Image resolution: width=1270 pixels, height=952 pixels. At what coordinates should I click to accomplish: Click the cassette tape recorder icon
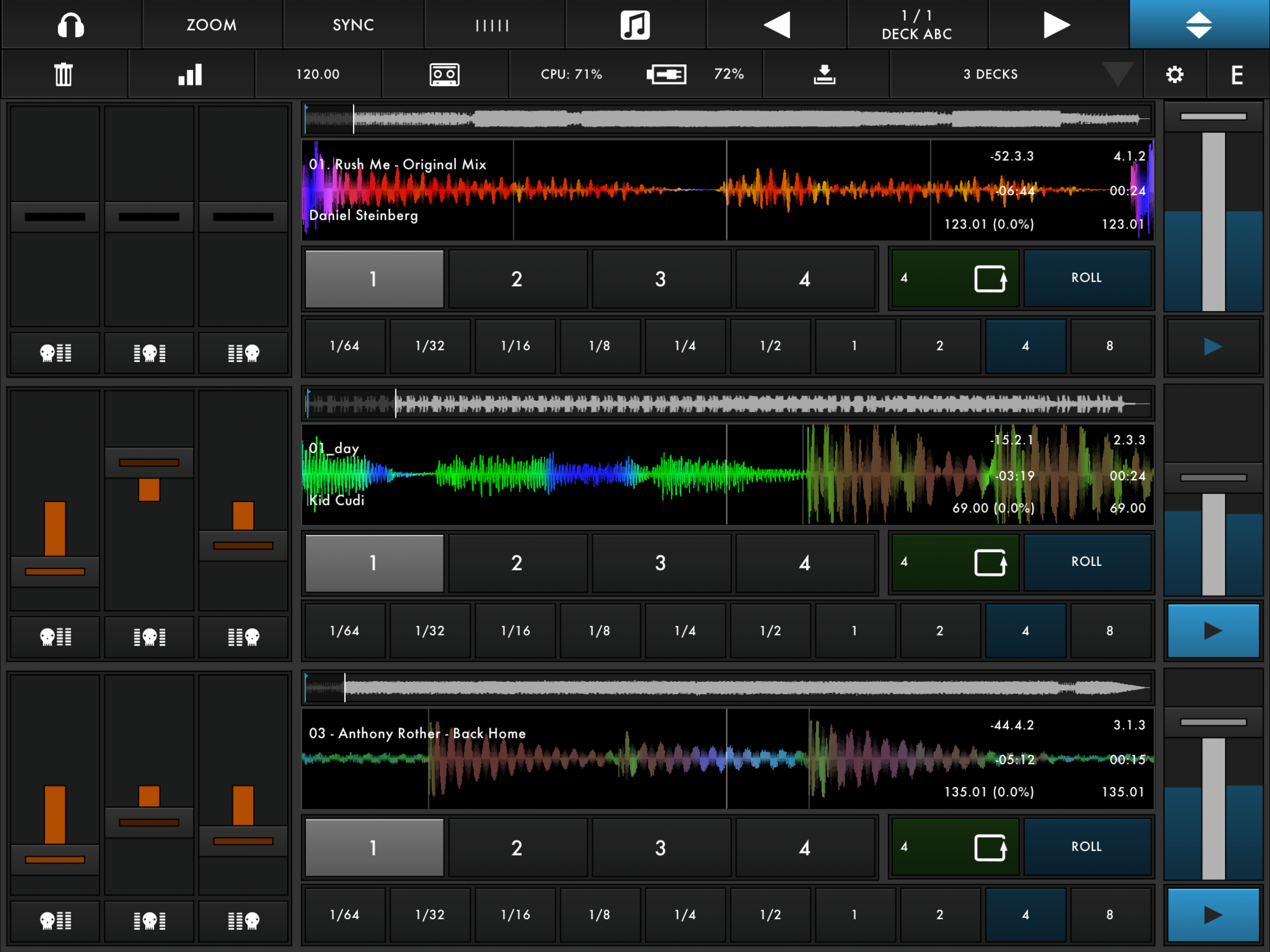(444, 74)
